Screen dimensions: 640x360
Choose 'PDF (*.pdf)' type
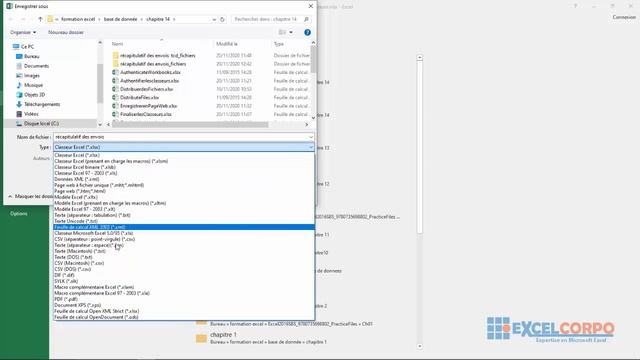[x=184, y=299]
